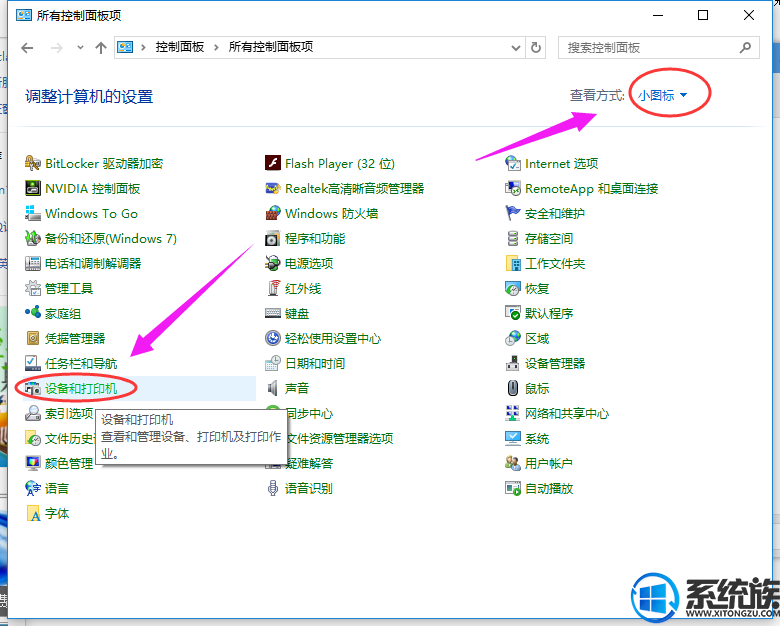780x626 pixels.
Task: Open the 键盘 keyboard icon
Action: (273, 313)
